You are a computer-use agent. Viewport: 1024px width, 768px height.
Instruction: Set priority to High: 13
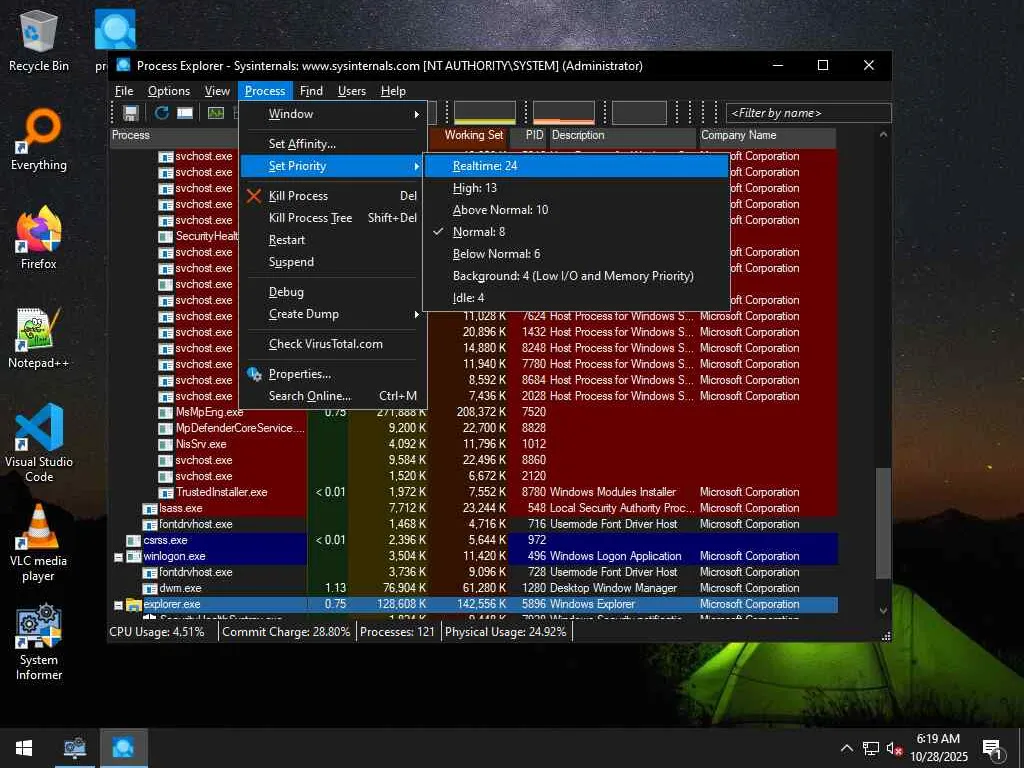pyautogui.click(x=576, y=188)
